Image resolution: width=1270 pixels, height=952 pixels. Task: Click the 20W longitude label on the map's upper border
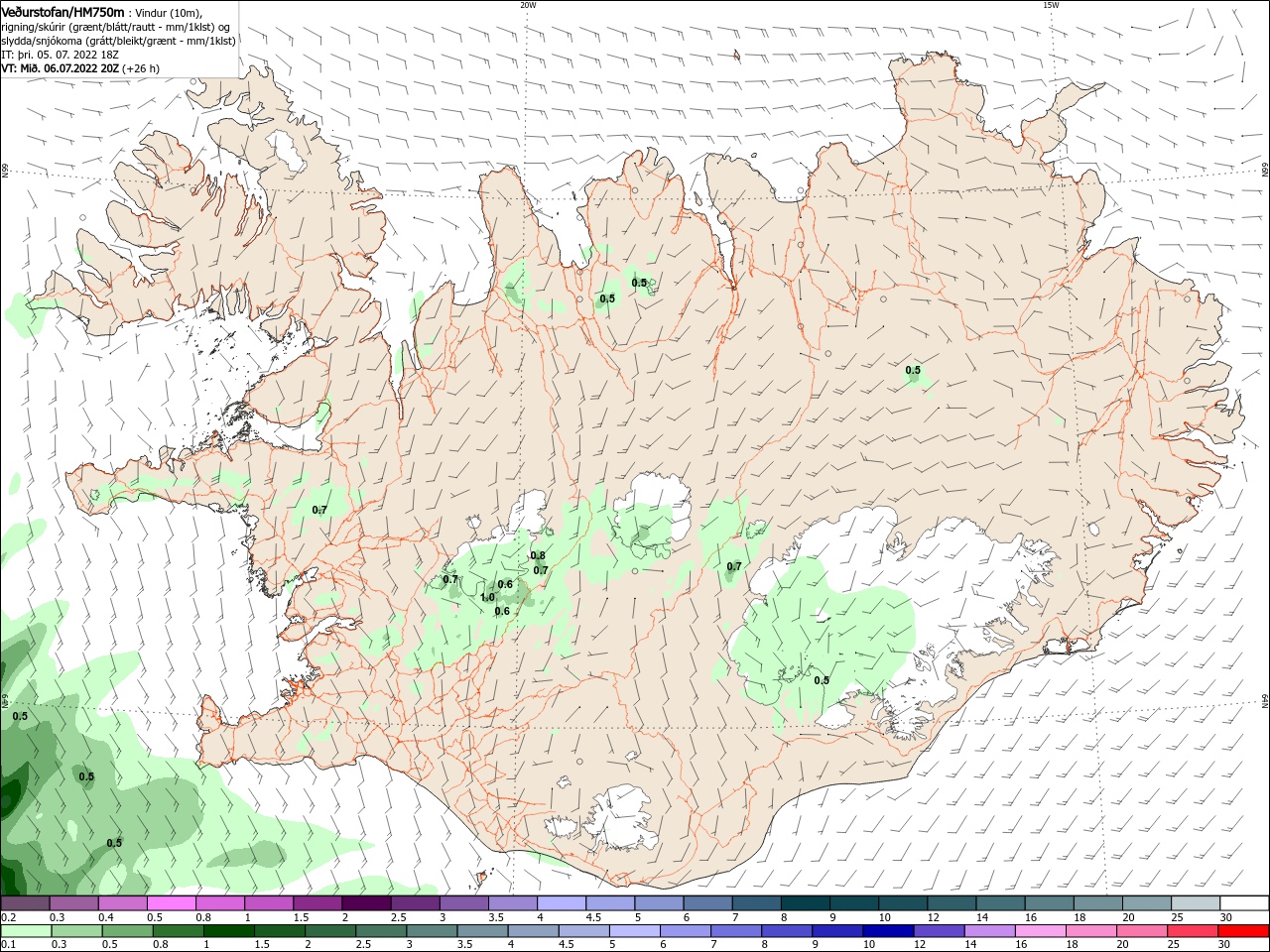click(528, 5)
